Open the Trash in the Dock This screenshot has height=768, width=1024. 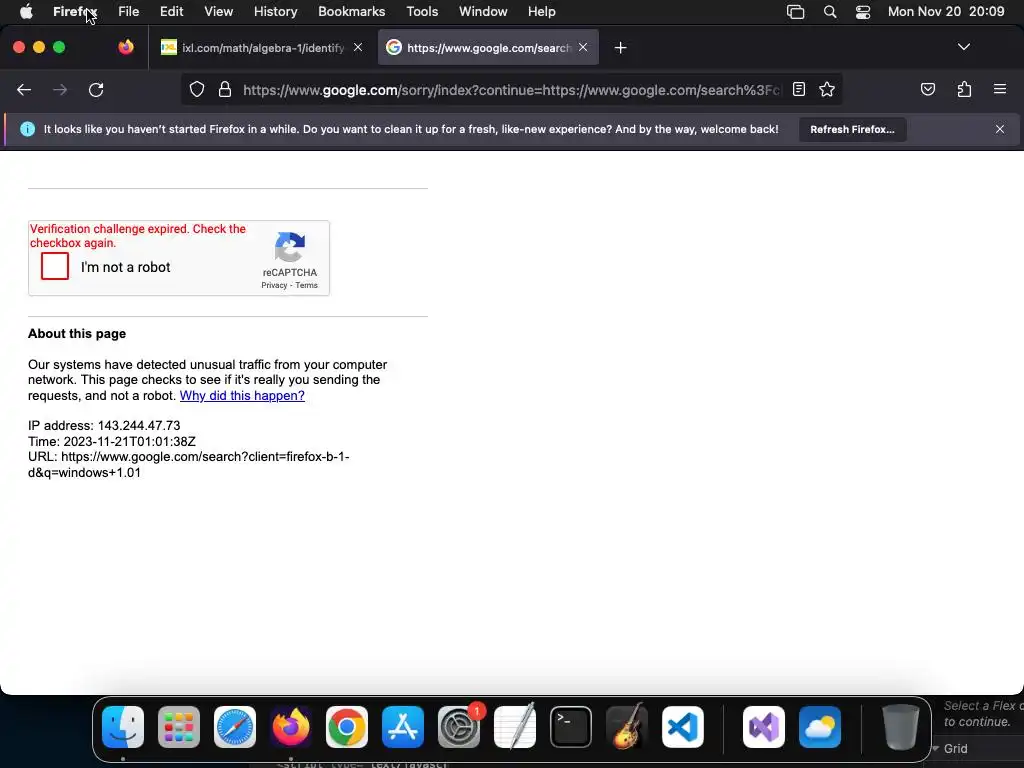(901, 727)
